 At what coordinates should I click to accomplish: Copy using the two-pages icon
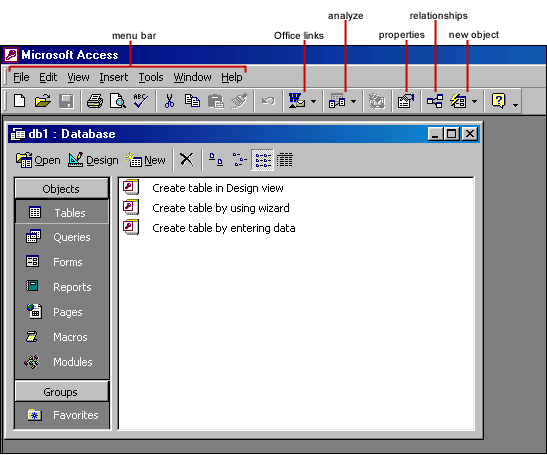click(192, 101)
